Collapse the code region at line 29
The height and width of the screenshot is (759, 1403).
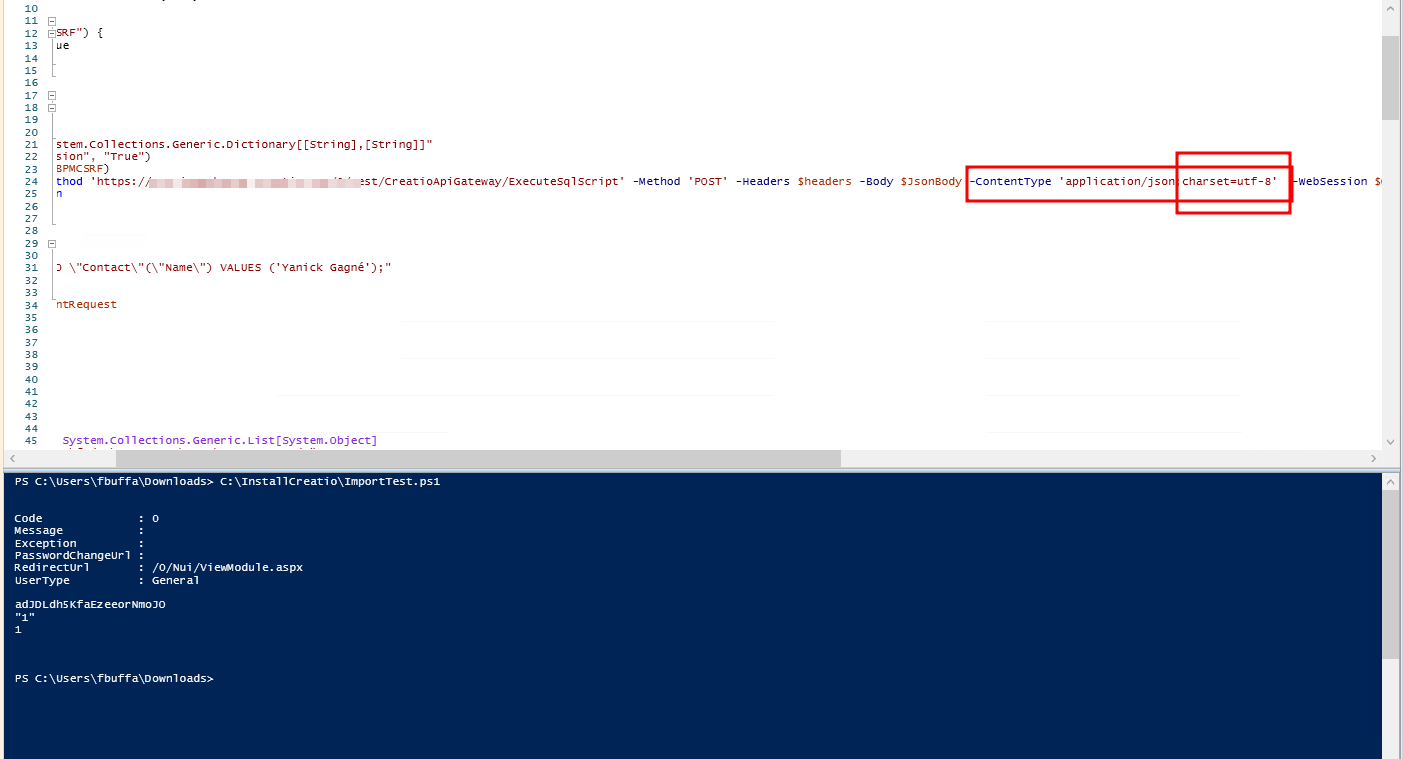[x=51, y=243]
